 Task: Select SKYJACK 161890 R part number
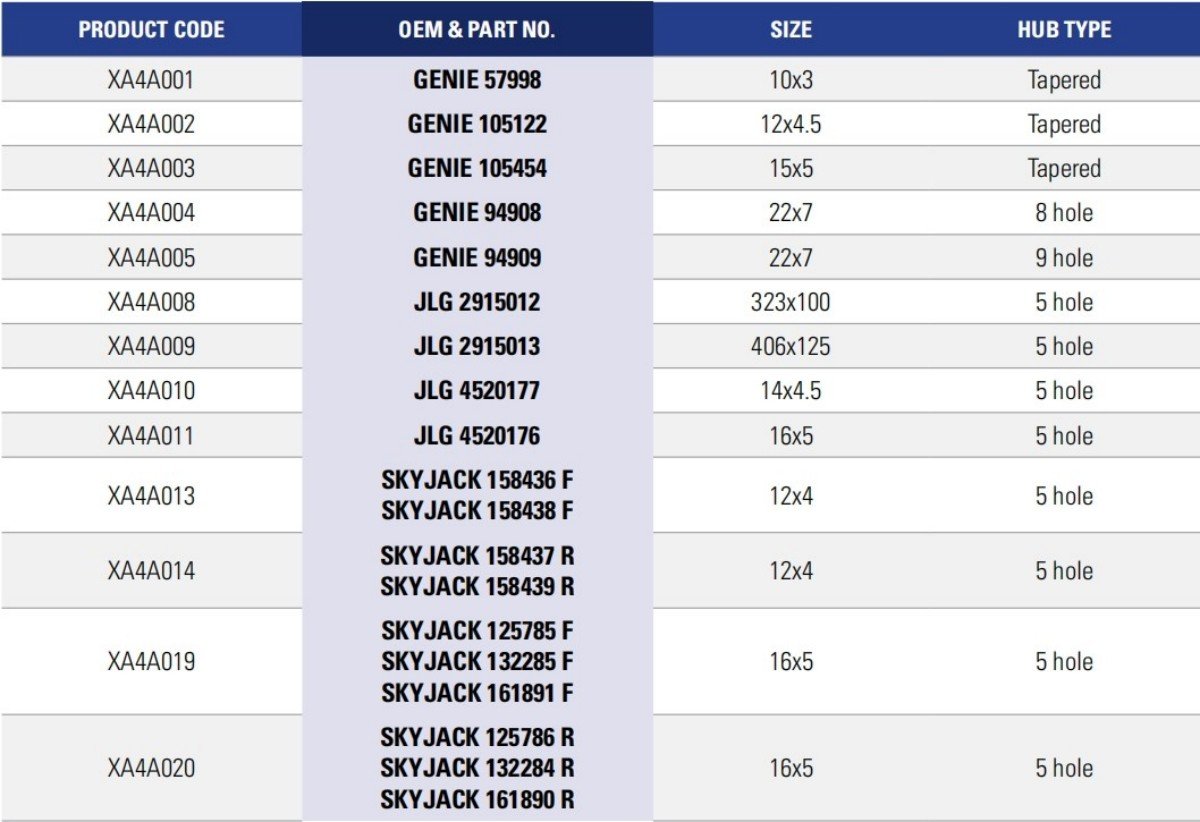pos(477,800)
